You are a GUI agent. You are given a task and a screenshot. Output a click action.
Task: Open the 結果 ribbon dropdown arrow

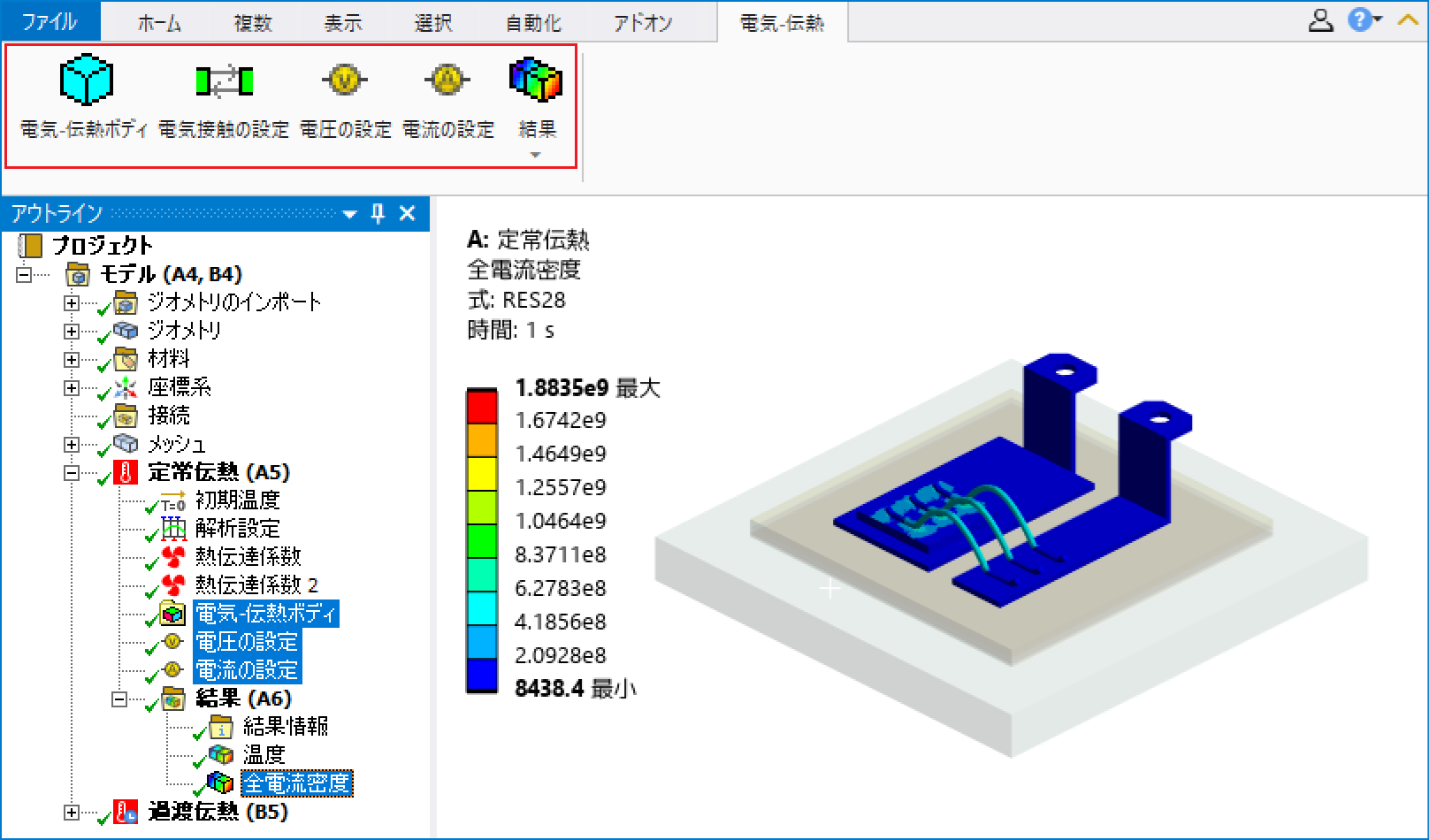point(535,156)
